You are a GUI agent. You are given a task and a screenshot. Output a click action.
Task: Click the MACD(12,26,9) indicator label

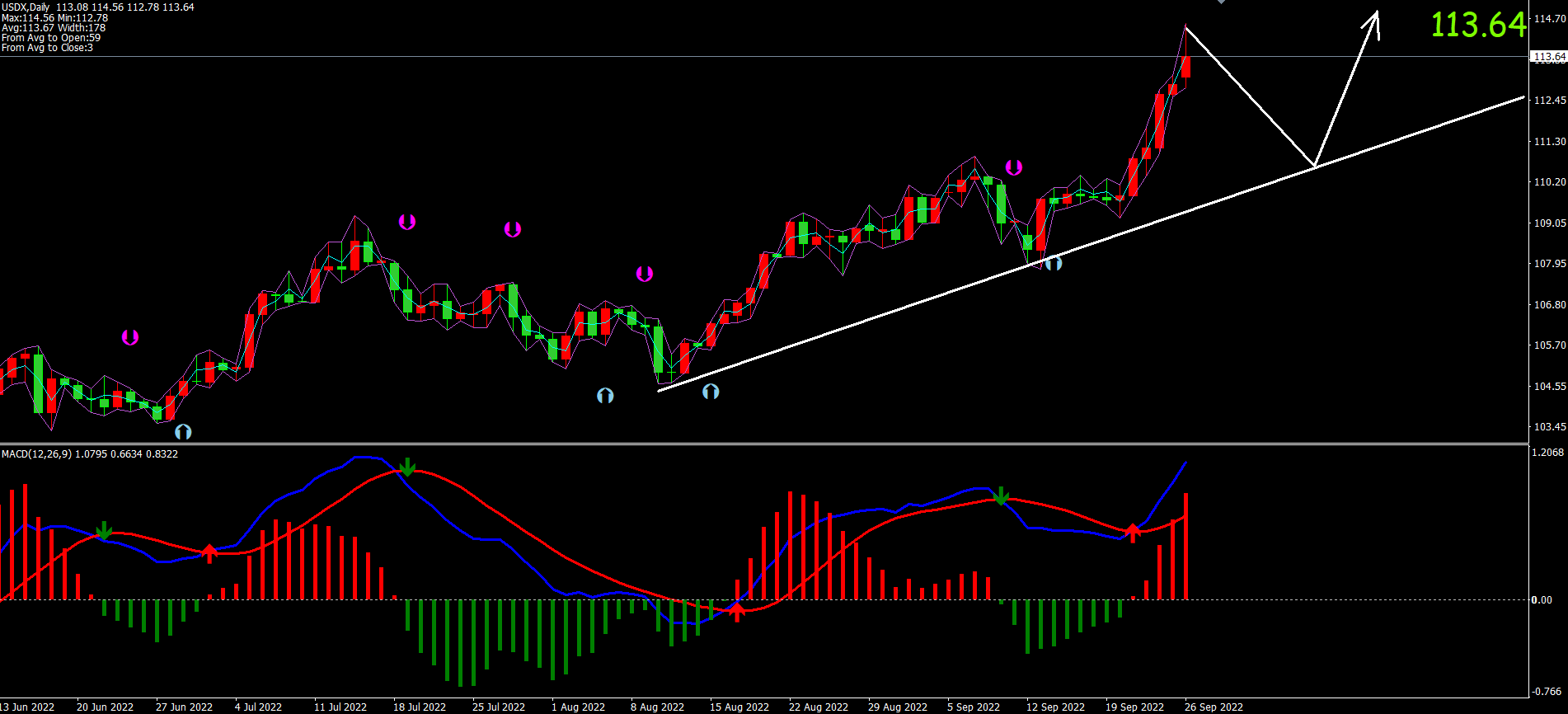click(x=36, y=454)
